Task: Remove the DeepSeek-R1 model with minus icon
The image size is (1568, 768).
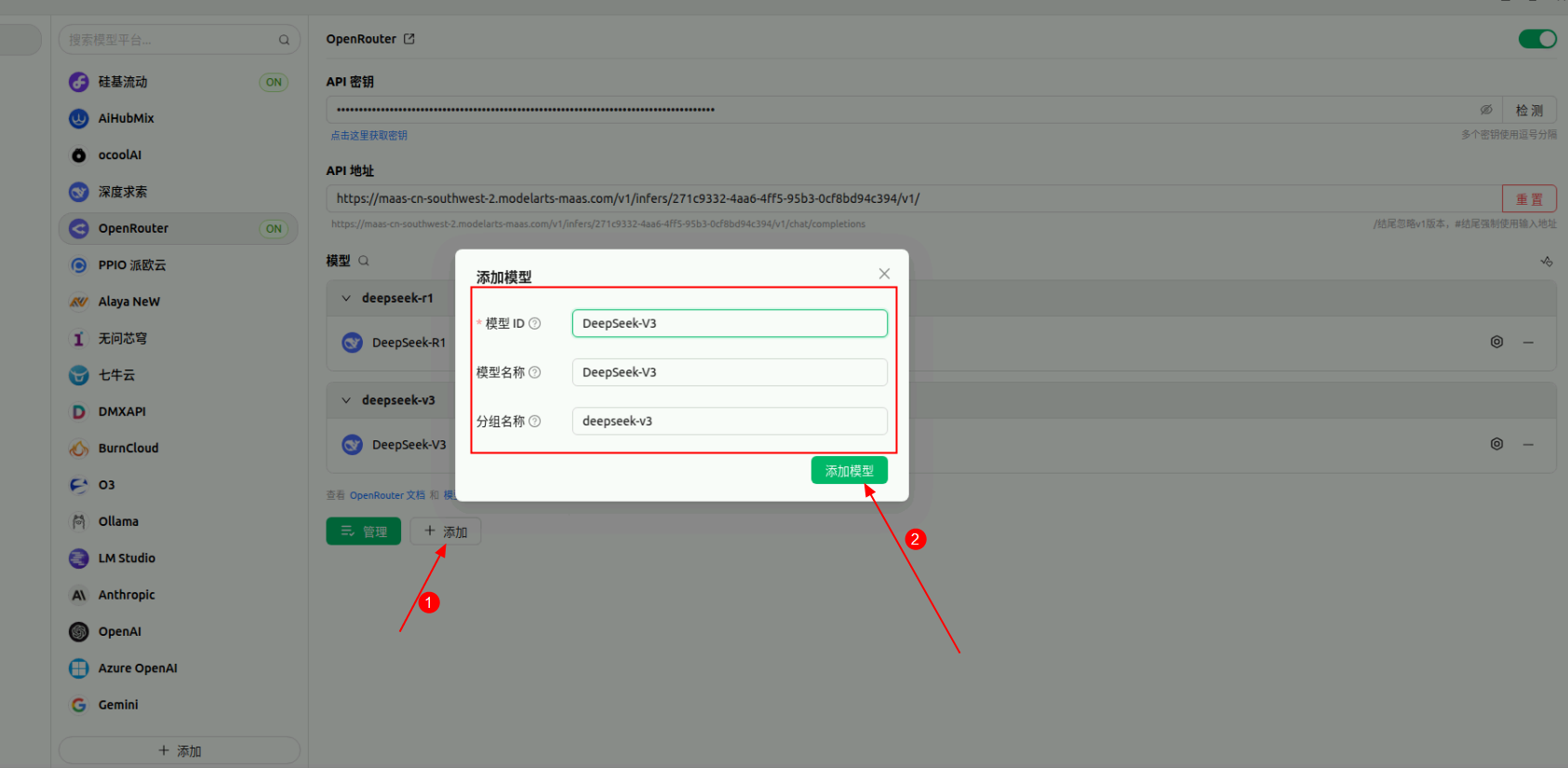Action: click(1528, 343)
